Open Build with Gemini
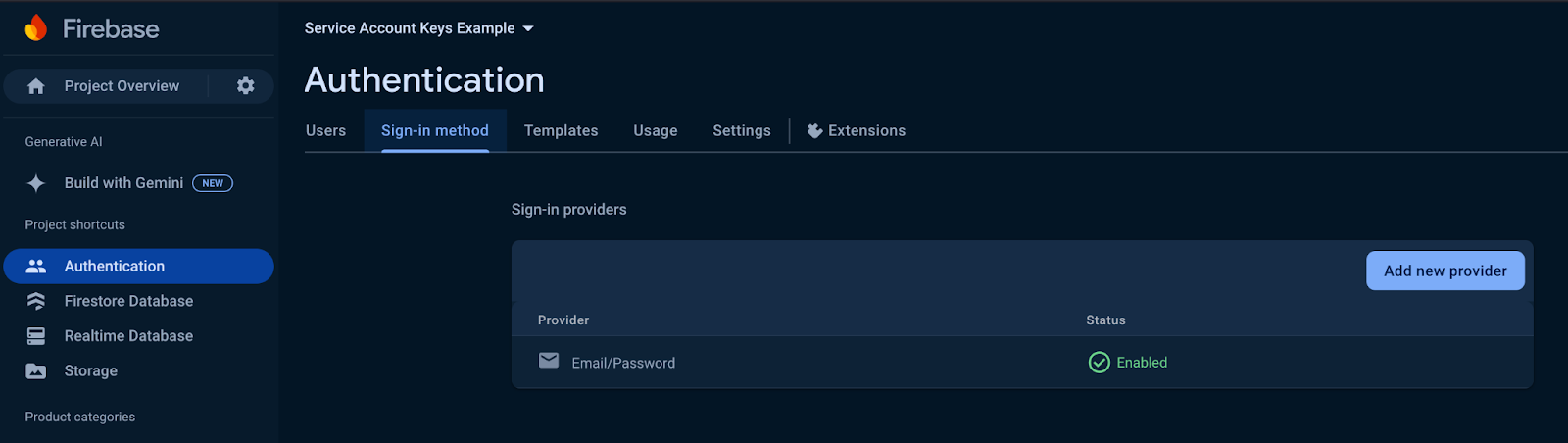The width and height of the screenshot is (1568, 443). (123, 183)
